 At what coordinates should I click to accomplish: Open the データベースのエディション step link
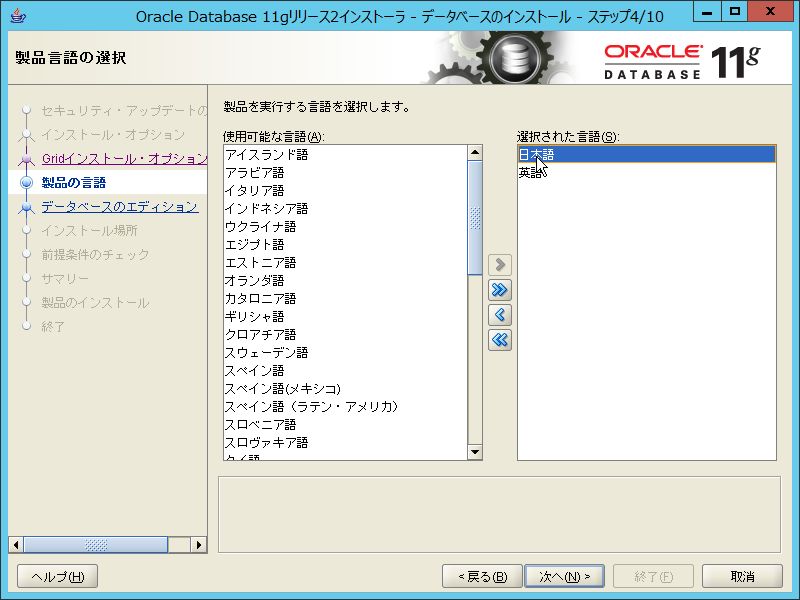point(120,207)
